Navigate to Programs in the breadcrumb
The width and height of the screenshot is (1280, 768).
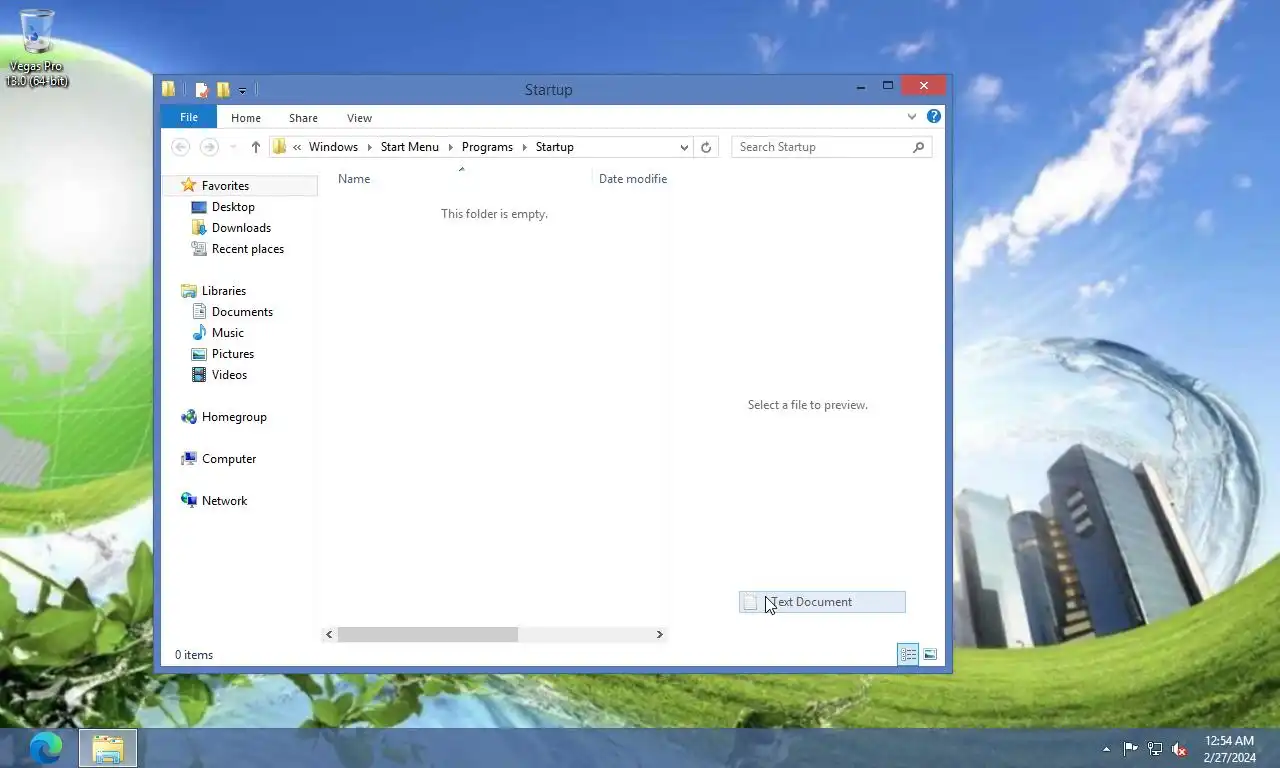tap(487, 147)
